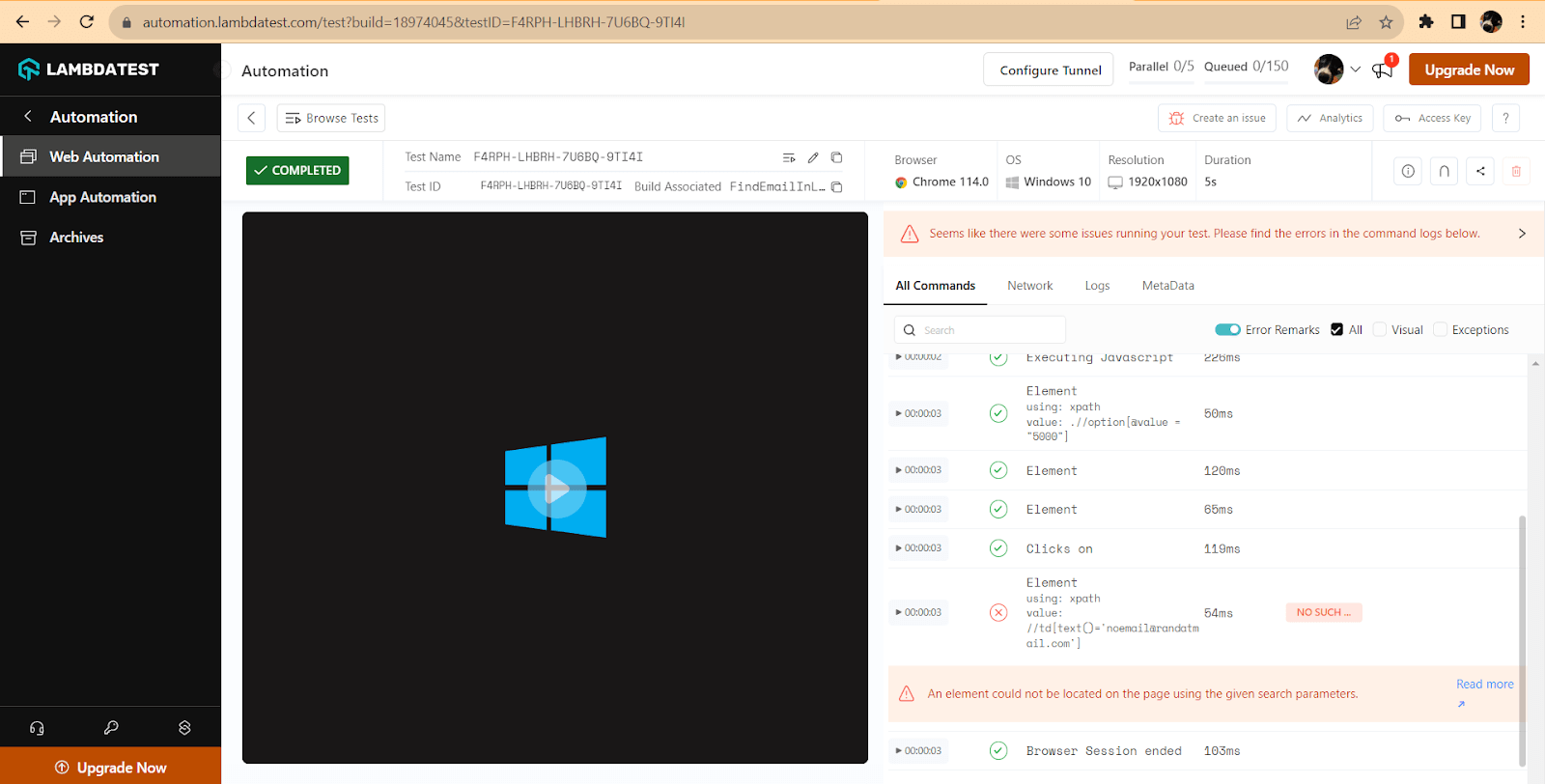1545x784 pixels.
Task: Click the red delete trash icon
Action: pos(1516,171)
